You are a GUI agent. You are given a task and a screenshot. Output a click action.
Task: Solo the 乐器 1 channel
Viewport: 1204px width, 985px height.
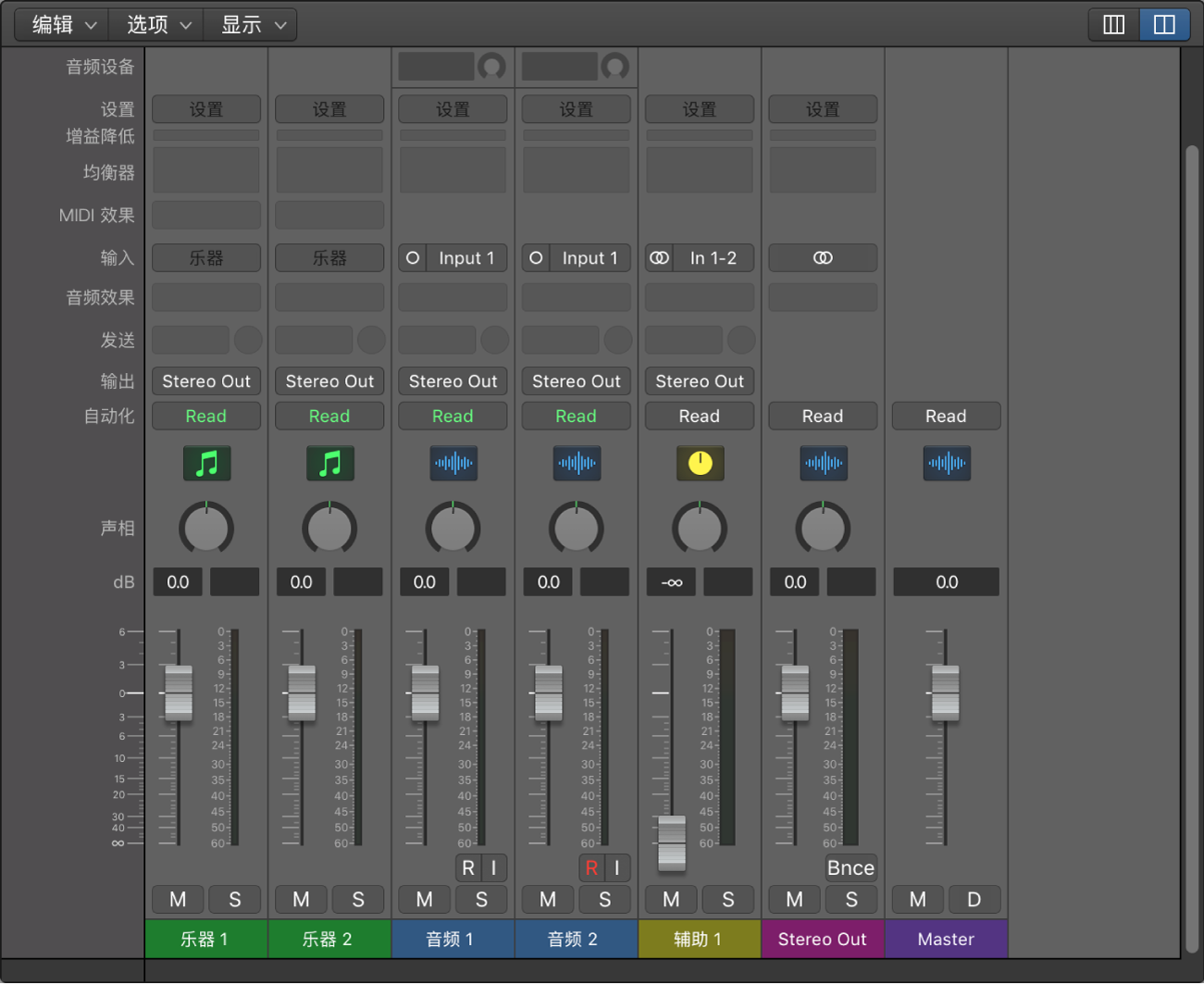tap(235, 900)
